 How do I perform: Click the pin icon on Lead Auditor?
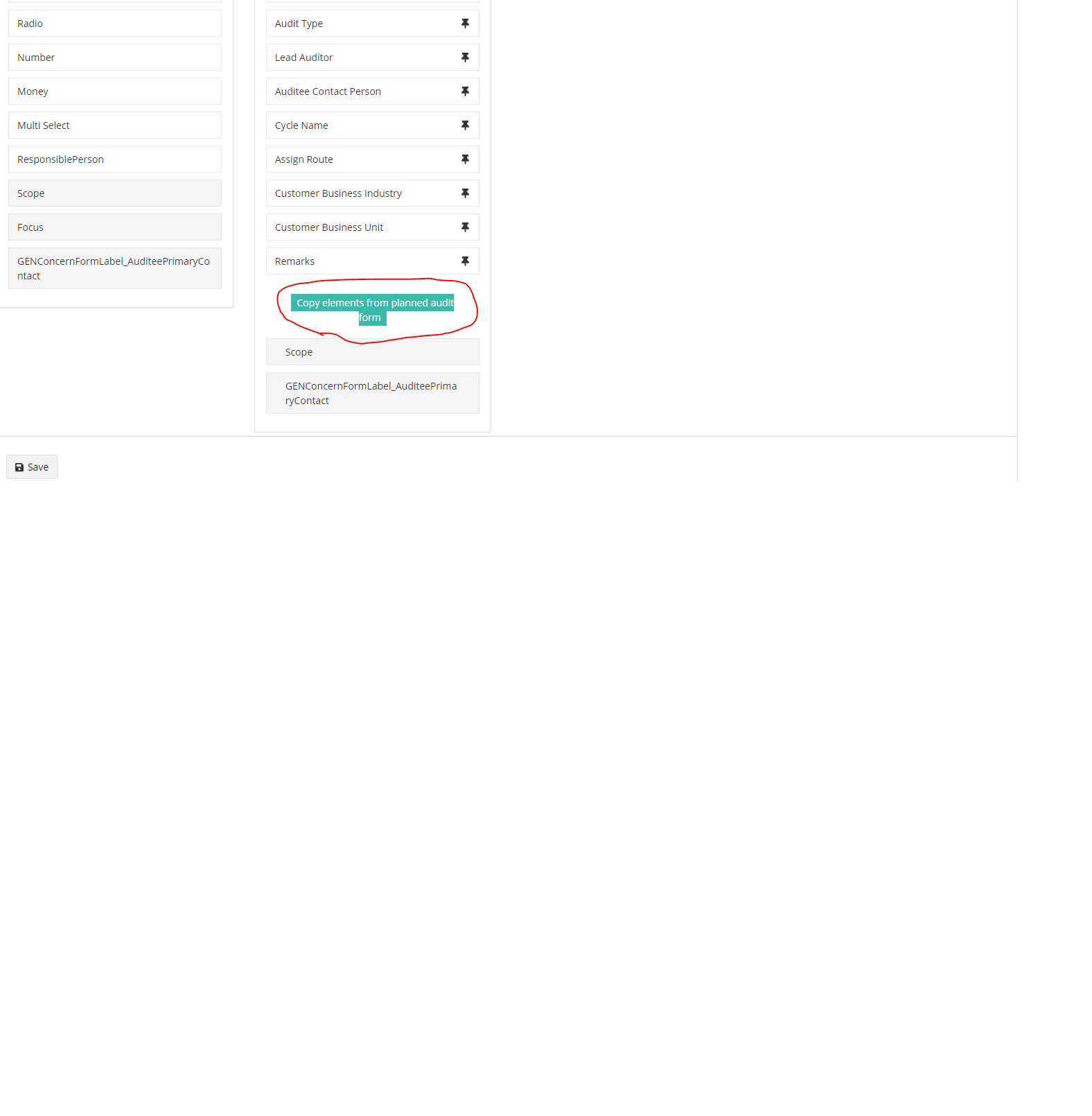click(x=465, y=58)
